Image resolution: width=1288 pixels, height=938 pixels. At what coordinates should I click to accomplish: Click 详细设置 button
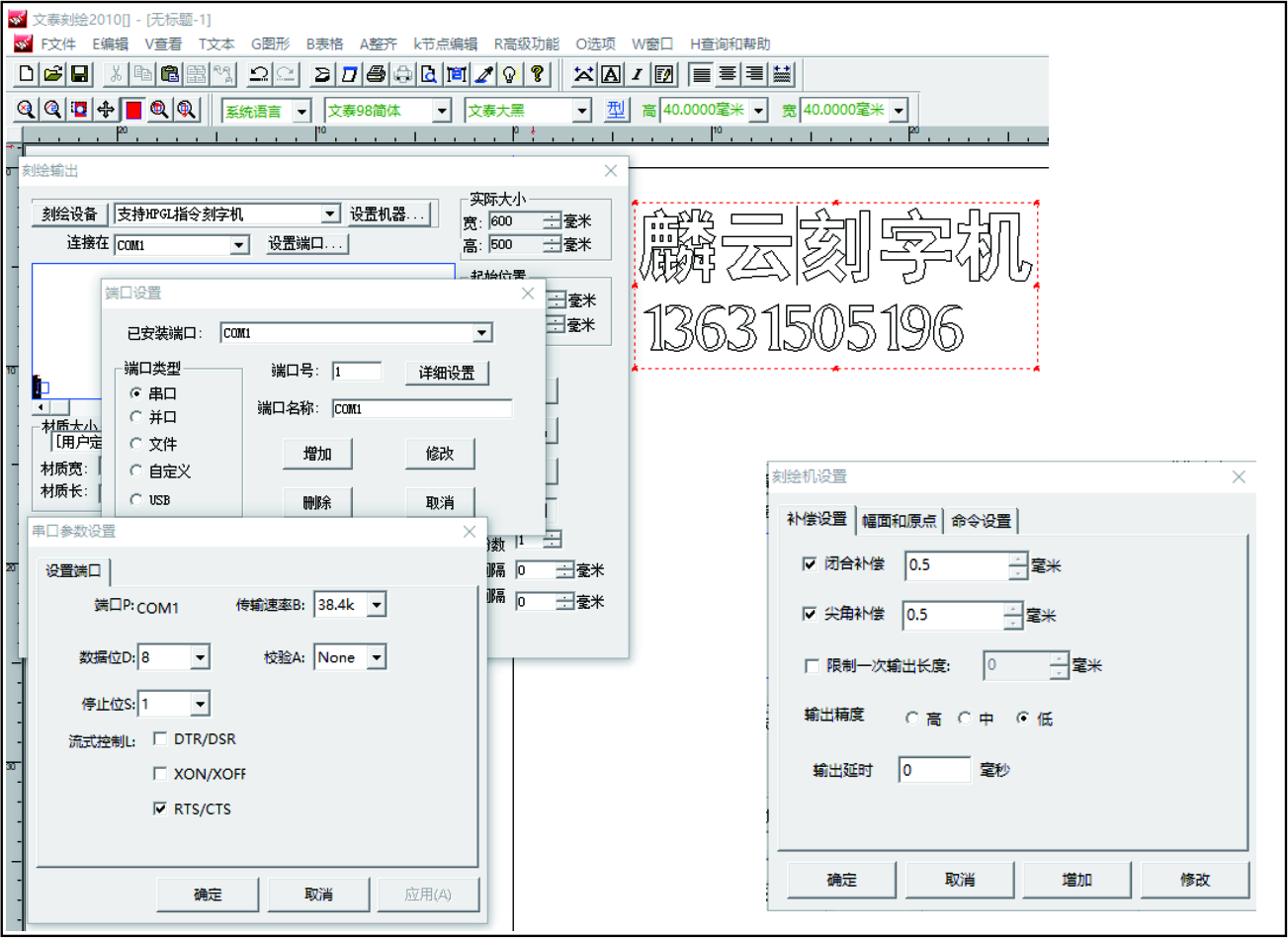coord(447,373)
